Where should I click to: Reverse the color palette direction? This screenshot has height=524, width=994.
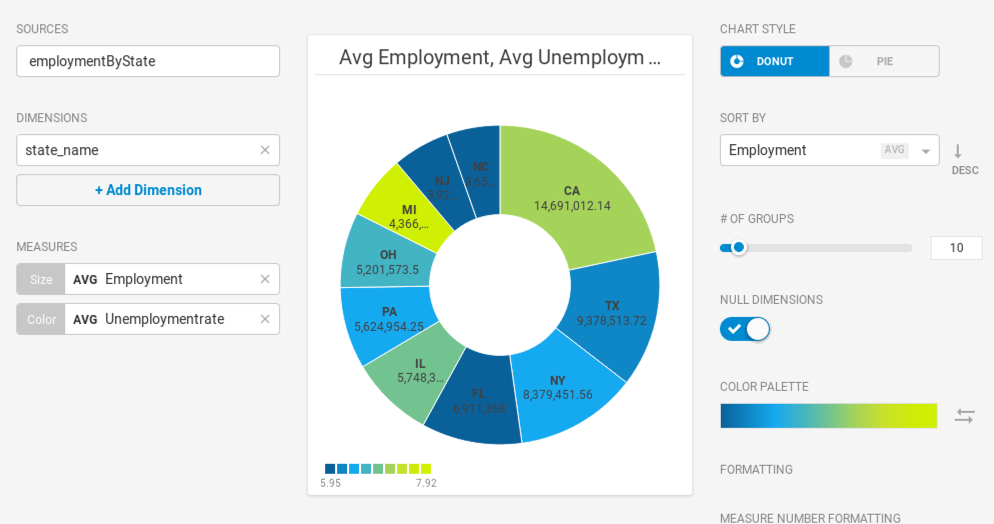tap(964, 416)
